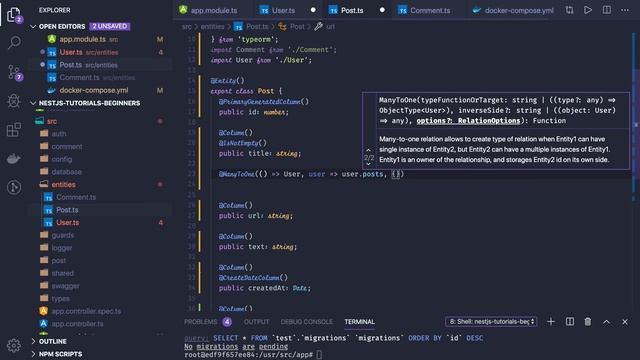Select User.ts in Open Editors list
The image size is (640, 360).
[100, 52]
